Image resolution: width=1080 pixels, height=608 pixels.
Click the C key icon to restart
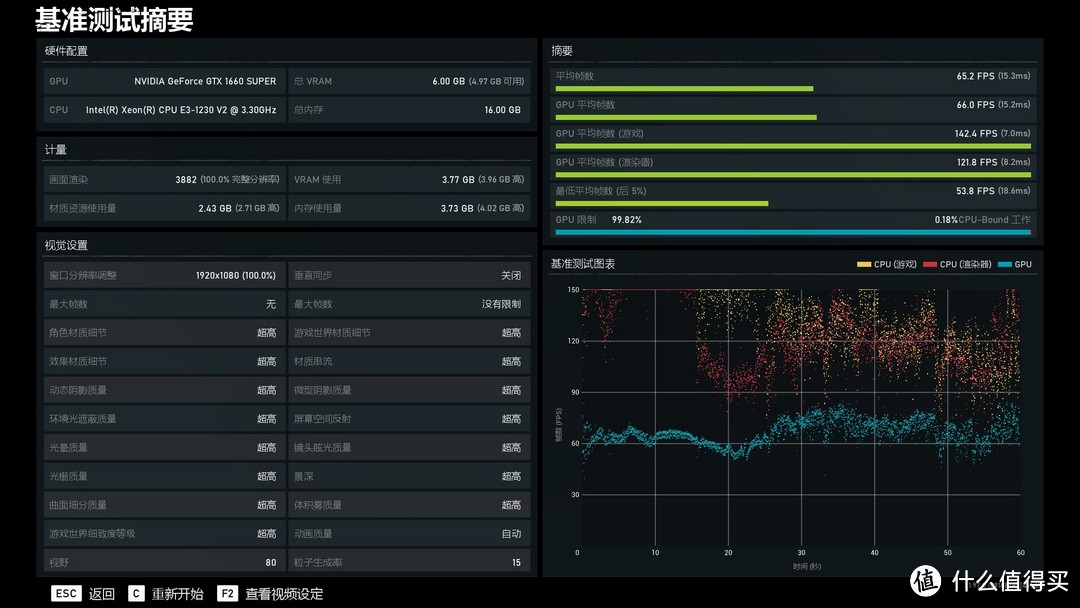point(136,594)
